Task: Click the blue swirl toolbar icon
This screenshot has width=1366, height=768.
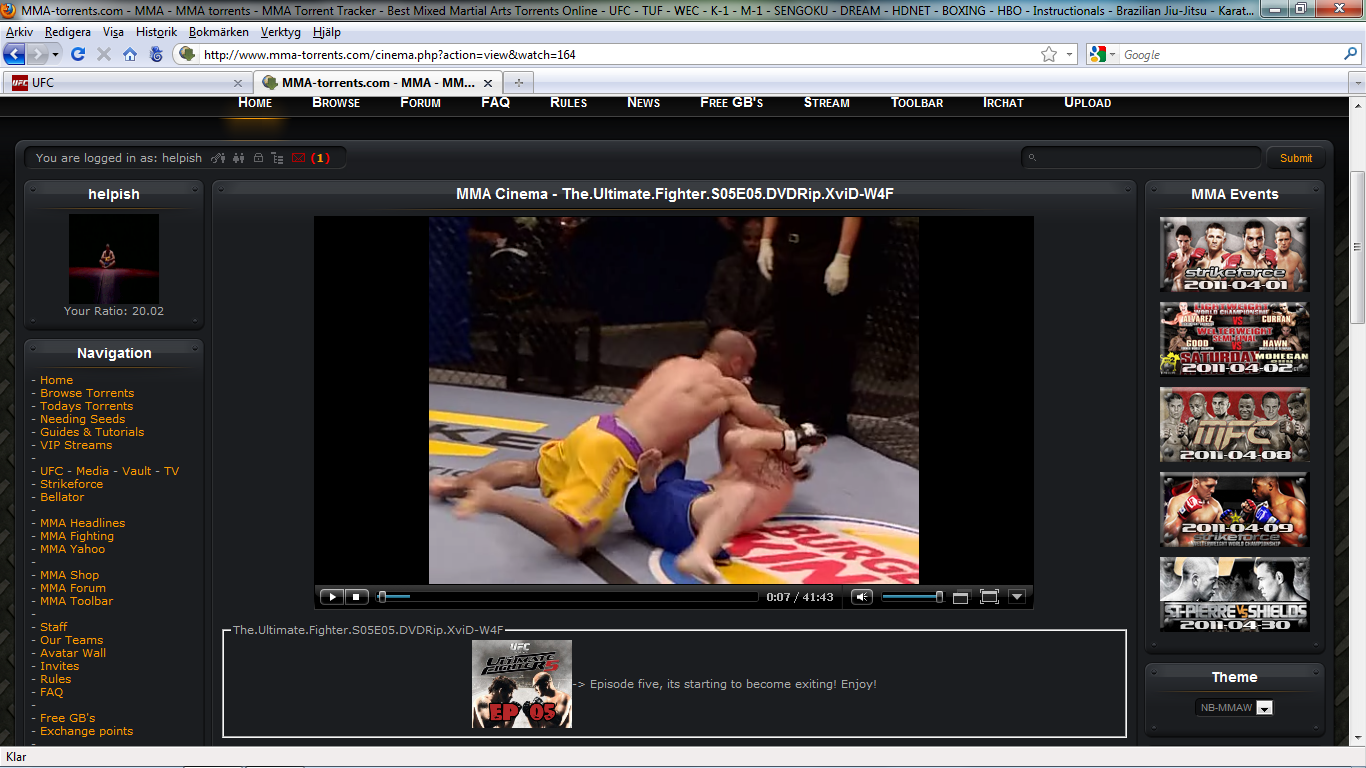Action: [x=156, y=54]
